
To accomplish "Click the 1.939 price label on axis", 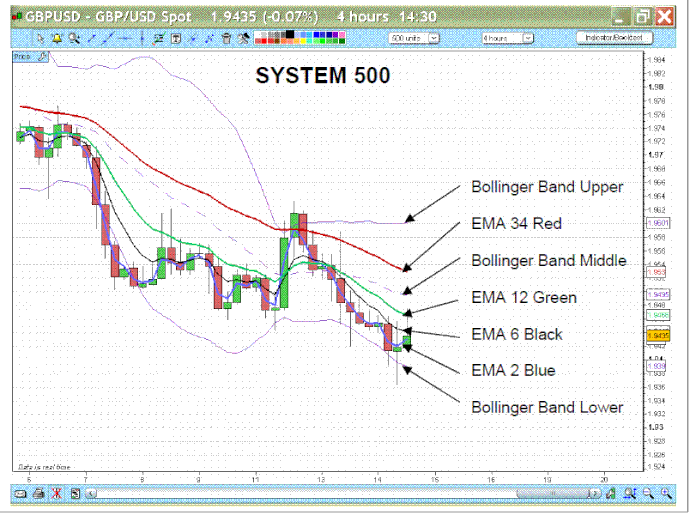I will [656, 366].
